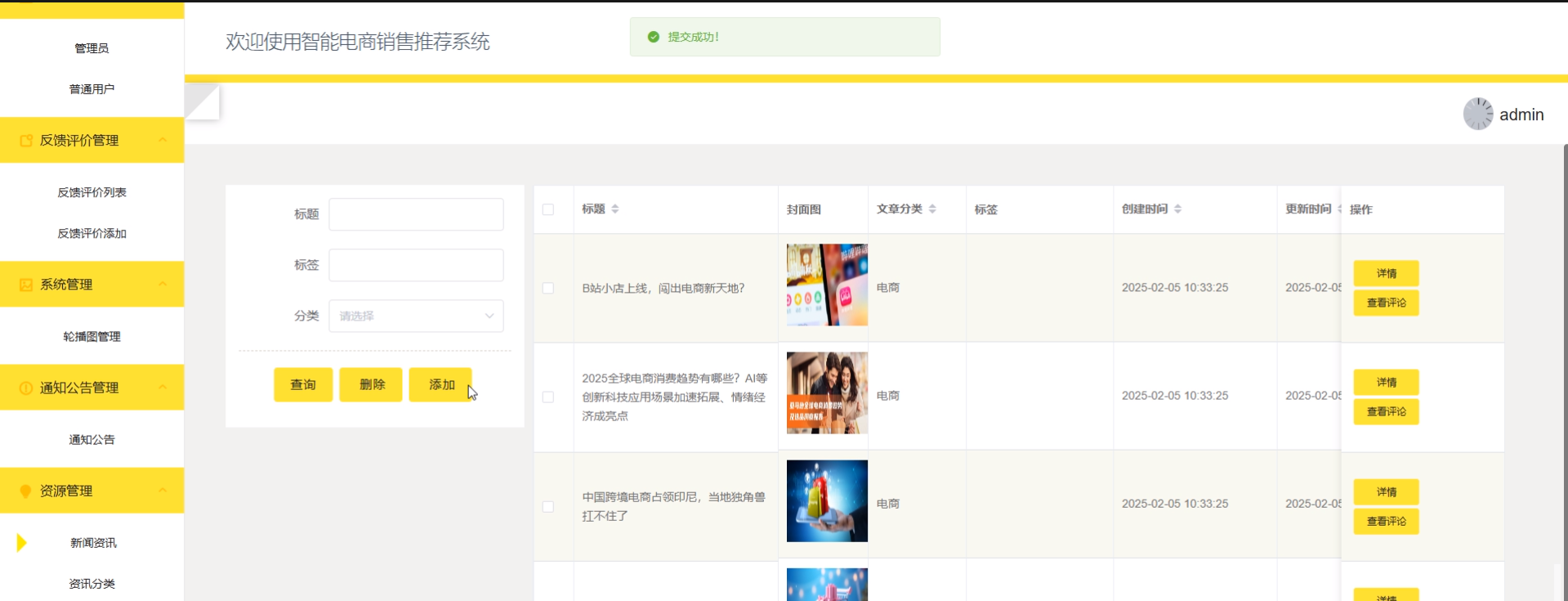Open 详情 for 中国跨境电商占领印尼 article

pyautogui.click(x=1386, y=491)
